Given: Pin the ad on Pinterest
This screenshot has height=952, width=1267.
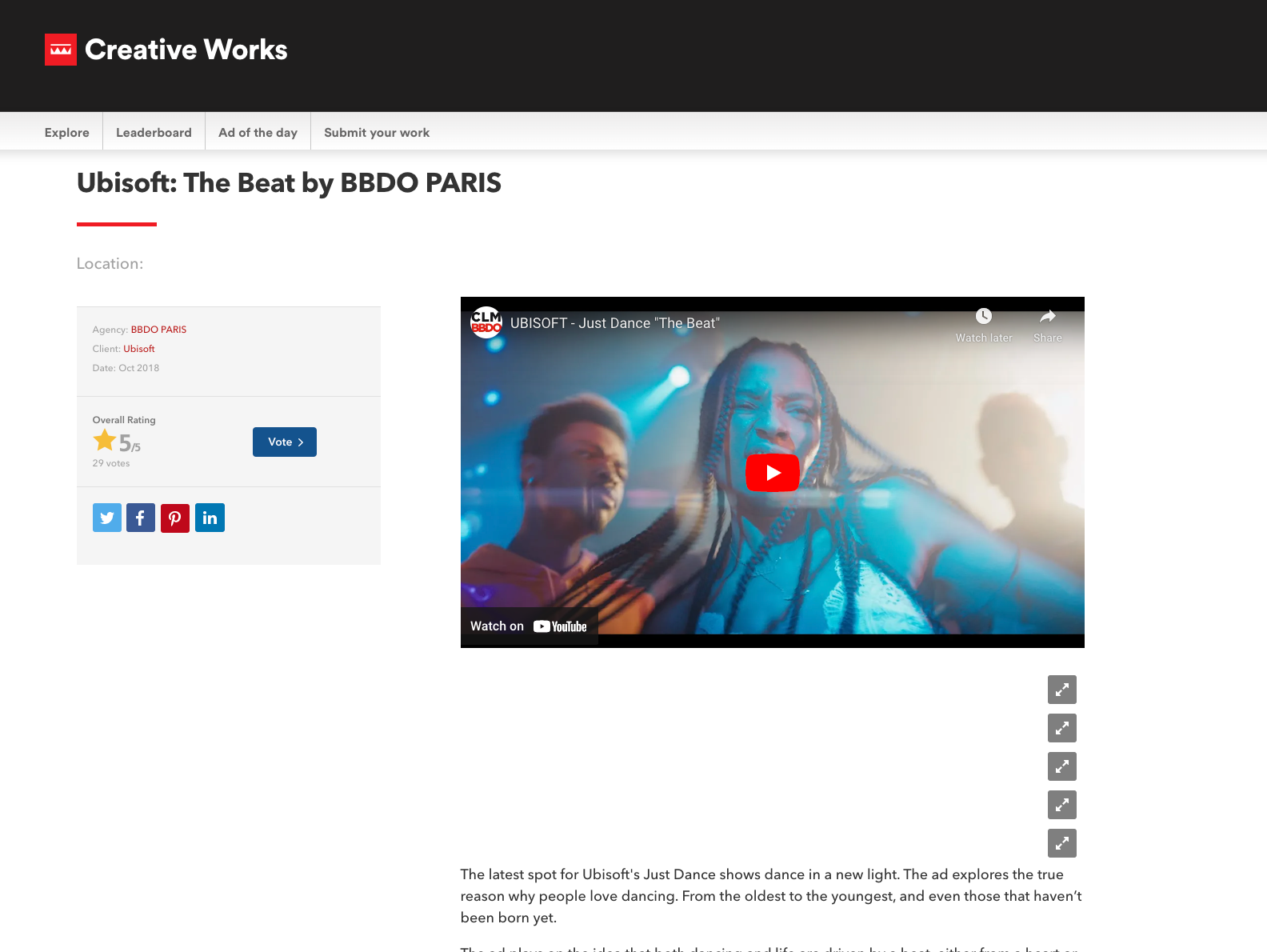Looking at the screenshot, I should pos(175,518).
